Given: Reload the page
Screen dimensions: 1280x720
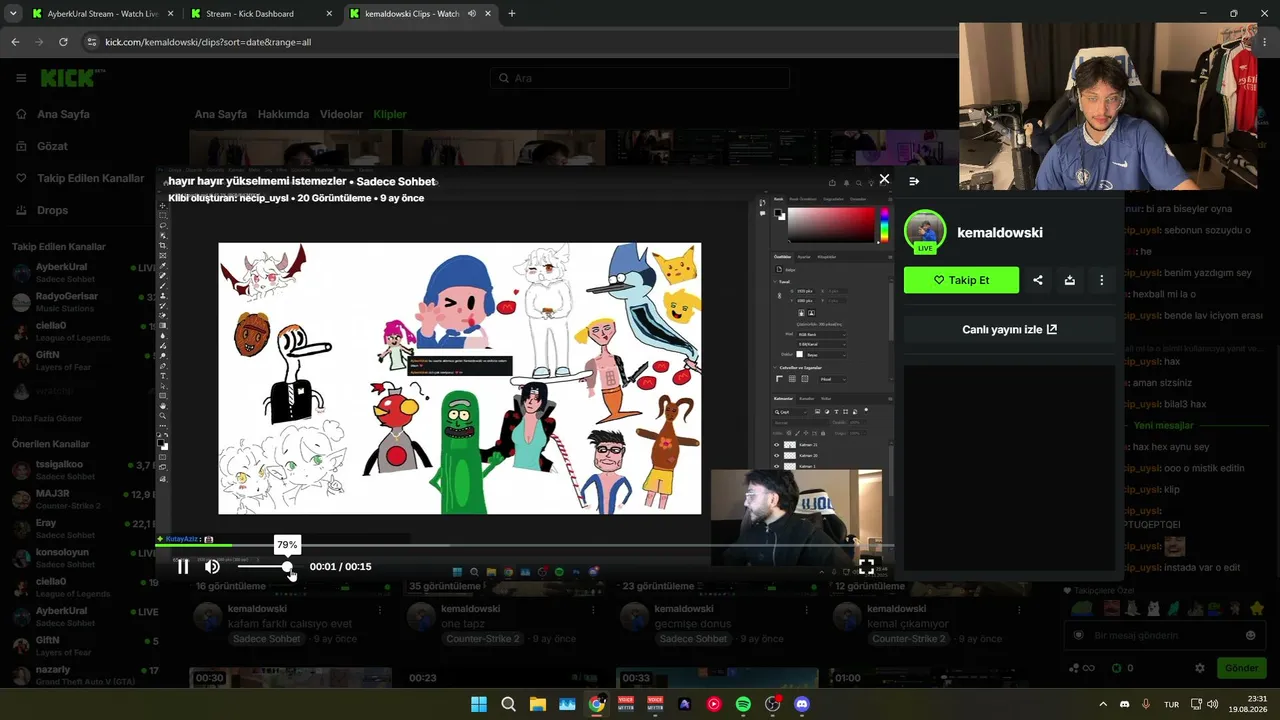Looking at the screenshot, I should (x=63, y=42).
